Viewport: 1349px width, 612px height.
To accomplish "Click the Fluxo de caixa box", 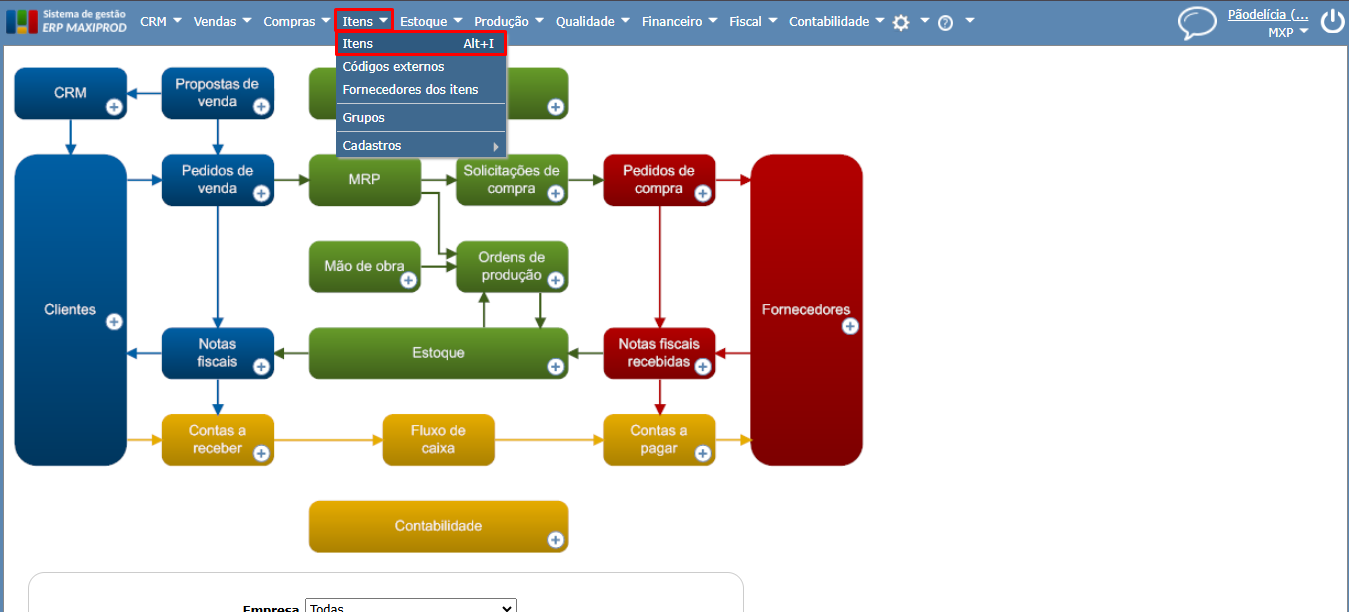I will pos(438,440).
